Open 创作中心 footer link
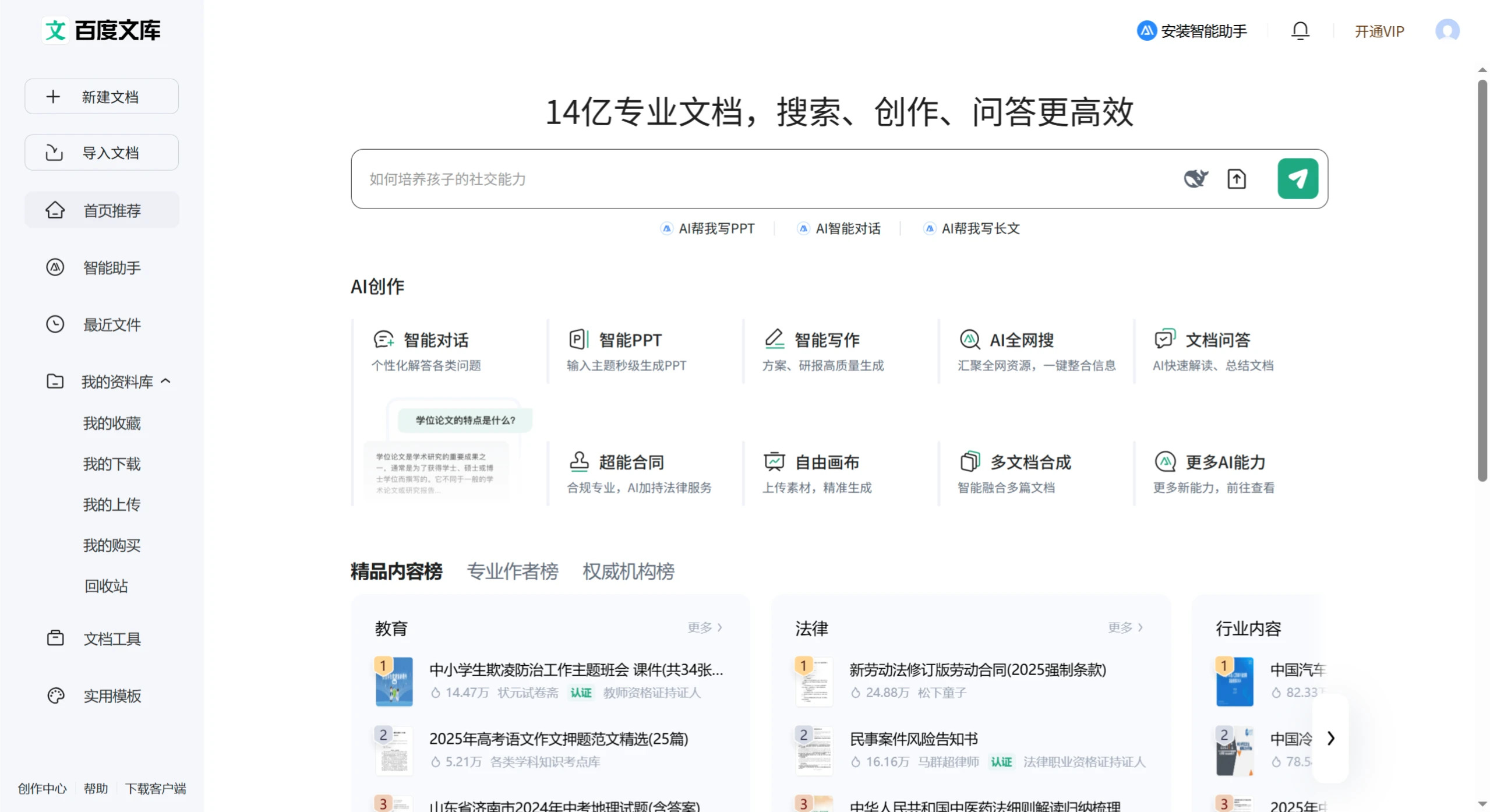 click(x=42, y=789)
